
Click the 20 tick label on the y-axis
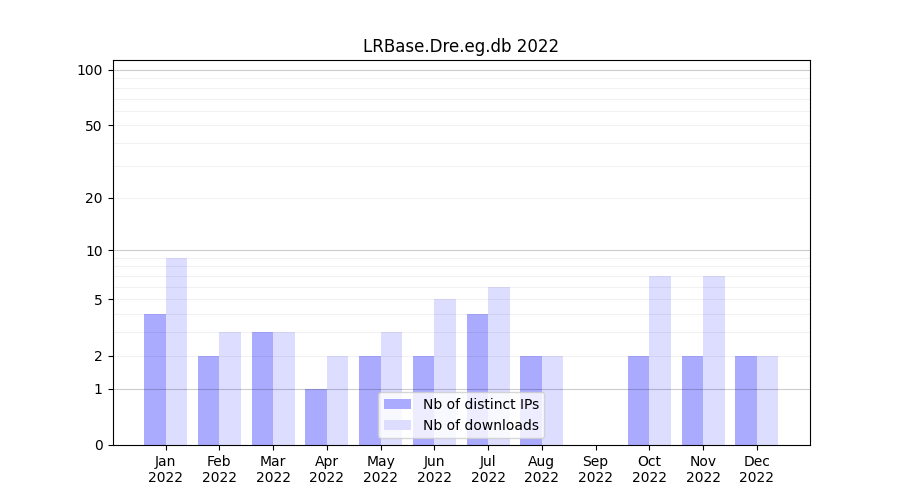tap(94, 198)
